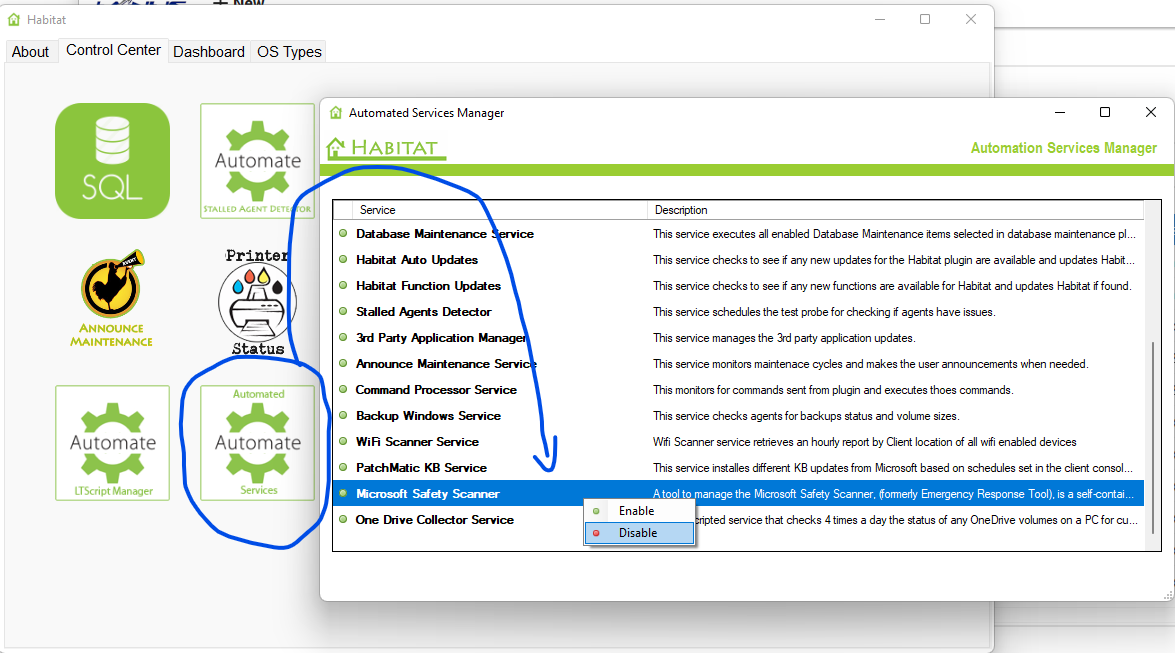
Task: Open Automate Stalled Agent Detector icon
Action: tap(258, 161)
